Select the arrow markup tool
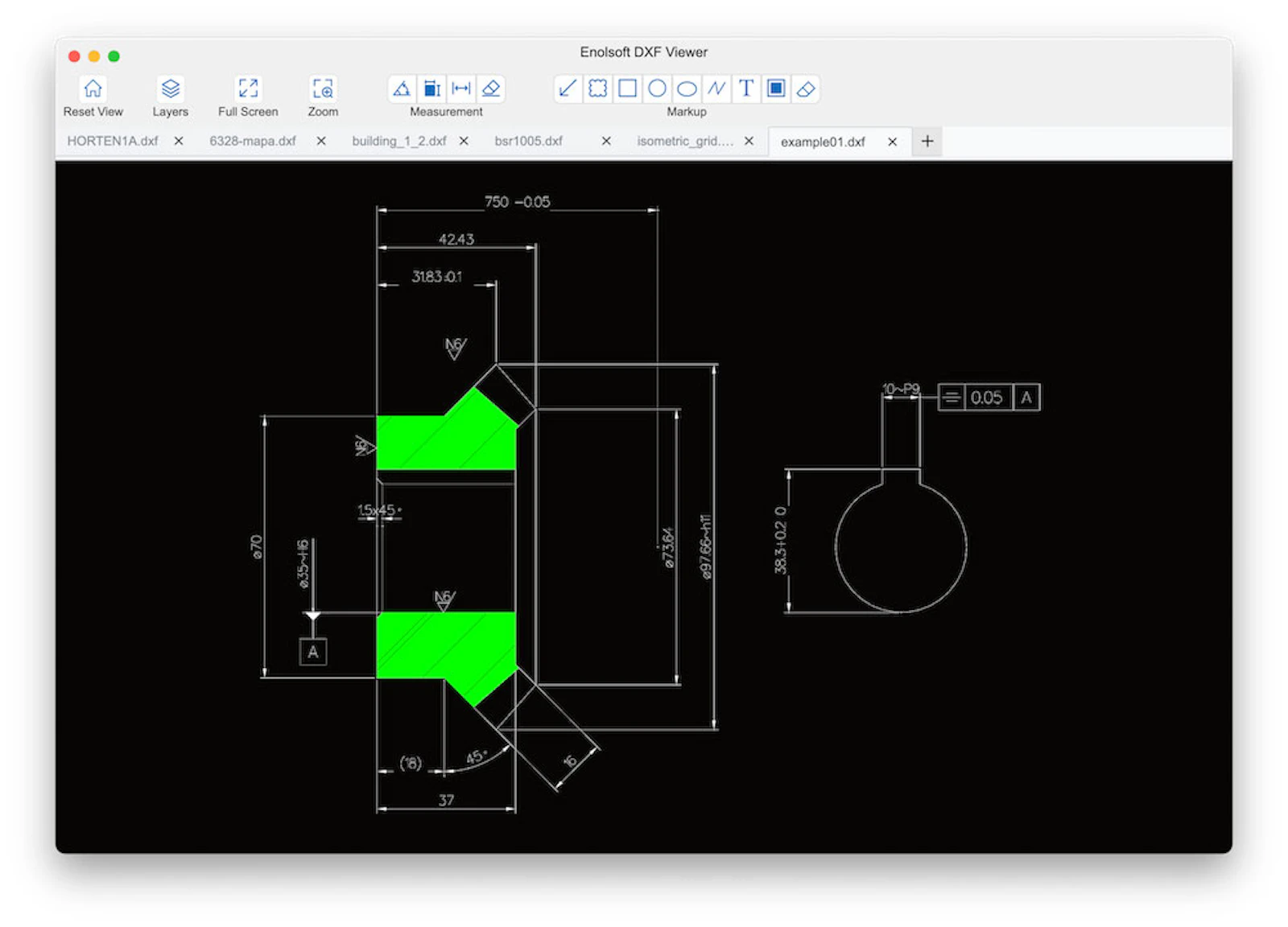Image resolution: width=1288 pixels, height=927 pixels. pos(568,89)
